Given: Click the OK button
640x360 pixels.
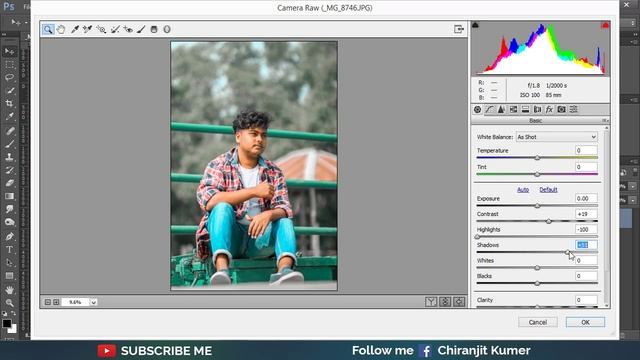Looking at the screenshot, I should point(585,322).
